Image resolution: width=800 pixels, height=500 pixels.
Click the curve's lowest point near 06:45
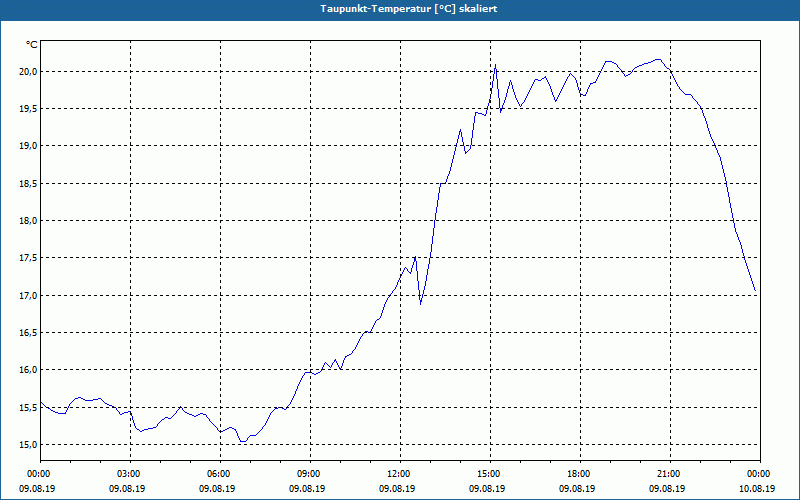tap(243, 441)
